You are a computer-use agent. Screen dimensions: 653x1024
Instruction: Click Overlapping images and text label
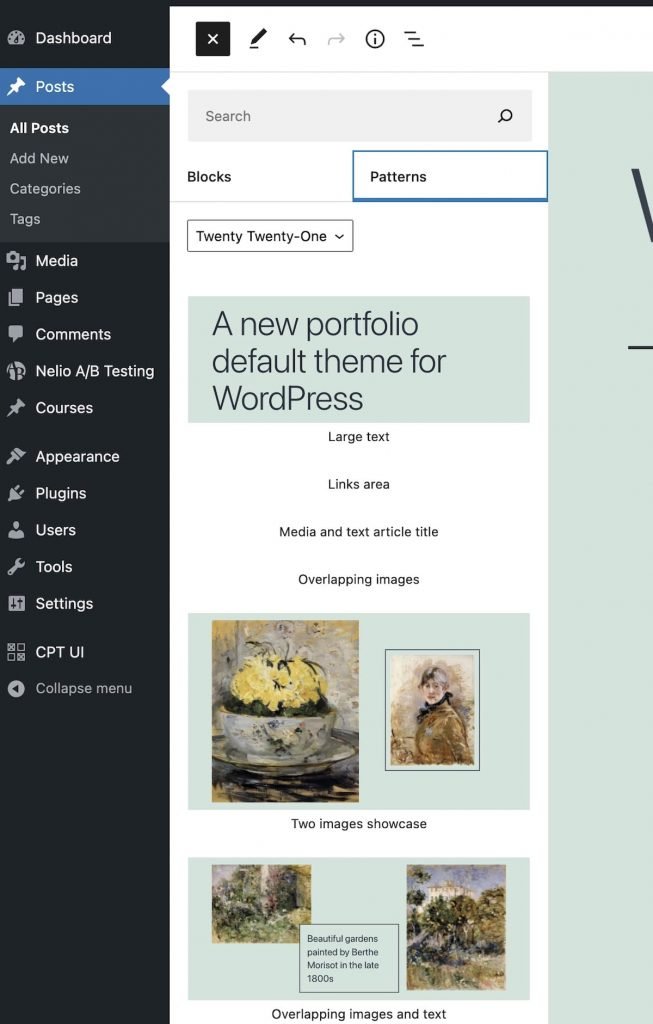click(358, 1014)
